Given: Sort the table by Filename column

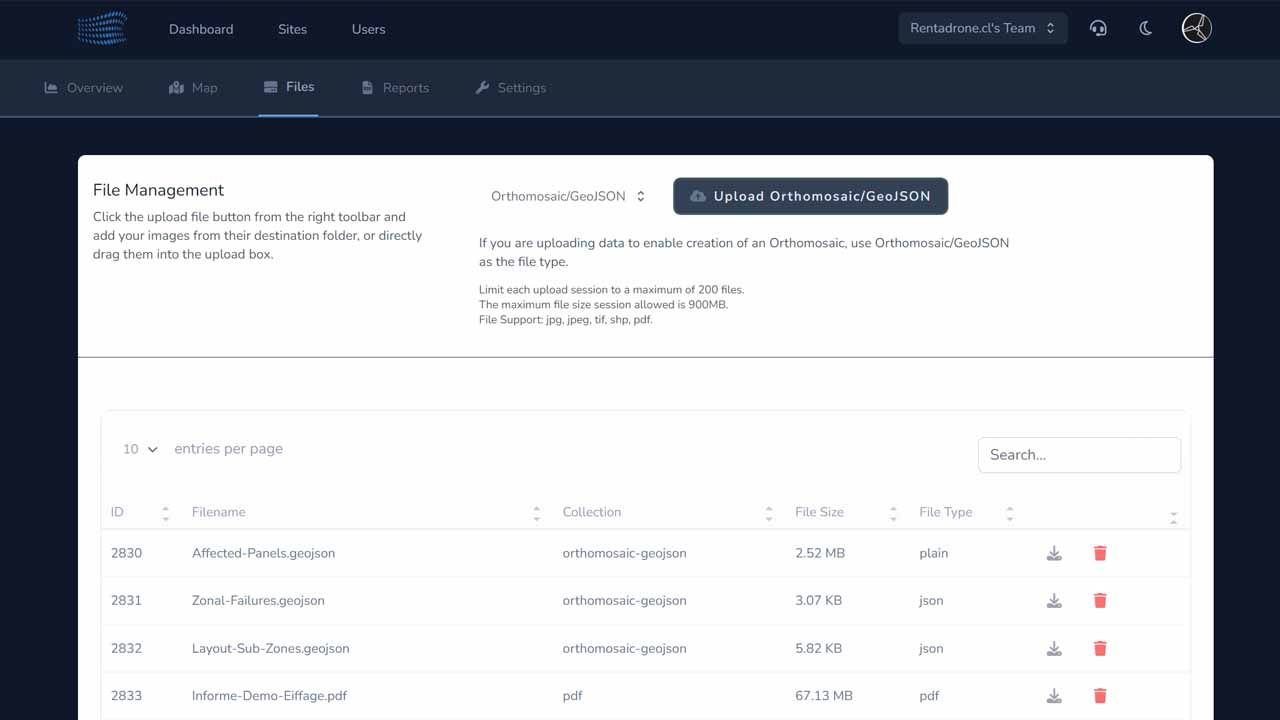Looking at the screenshot, I should pyautogui.click(x=219, y=512).
